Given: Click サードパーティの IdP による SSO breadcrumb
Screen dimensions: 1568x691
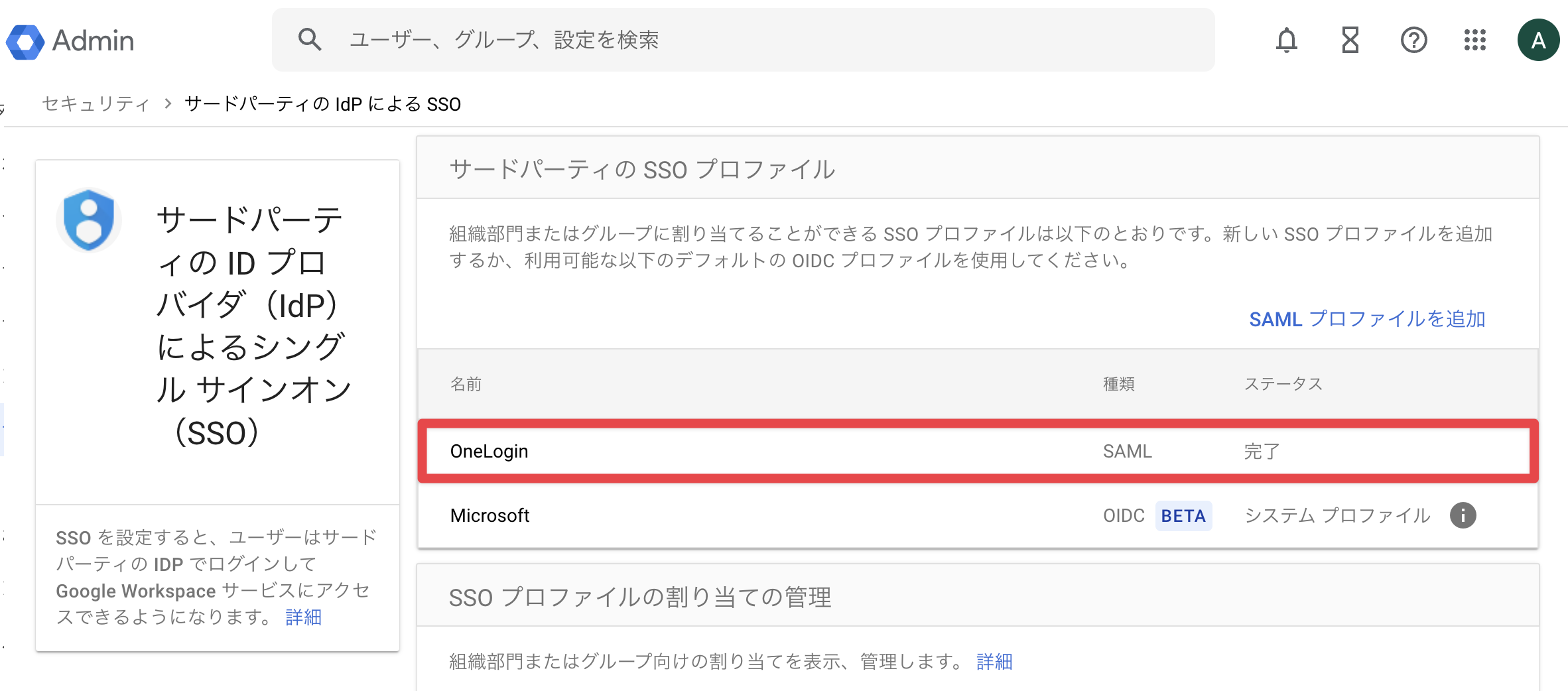Looking at the screenshot, I should tap(322, 104).
